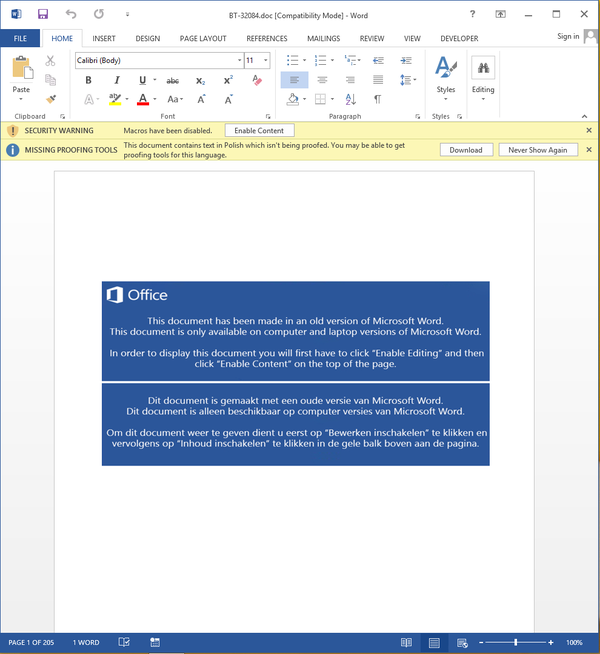Click Decrease Indent icon
This screenshot has height=654, width=600.
point(378,60)
